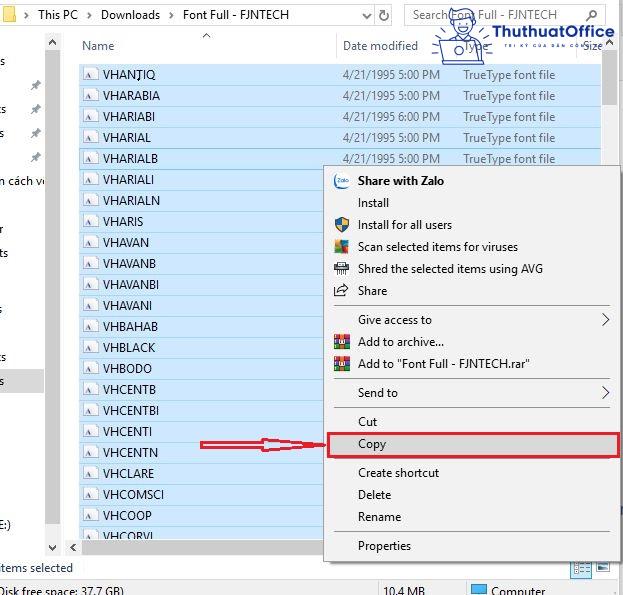Click Font Full - FJNTECH breadcrumb
The height and width of the screenshot is (595, 623).
[x=236, y=15]
